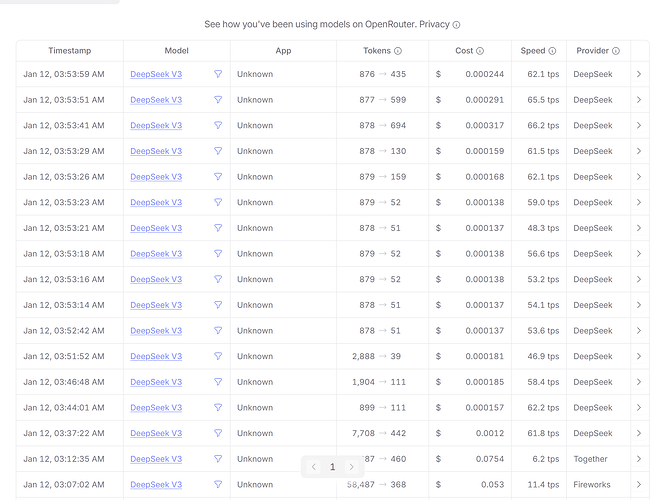This screenshot has width=671, height=500.
Task: Click the Timestamp column header
Action: click(x=70, y=51)
